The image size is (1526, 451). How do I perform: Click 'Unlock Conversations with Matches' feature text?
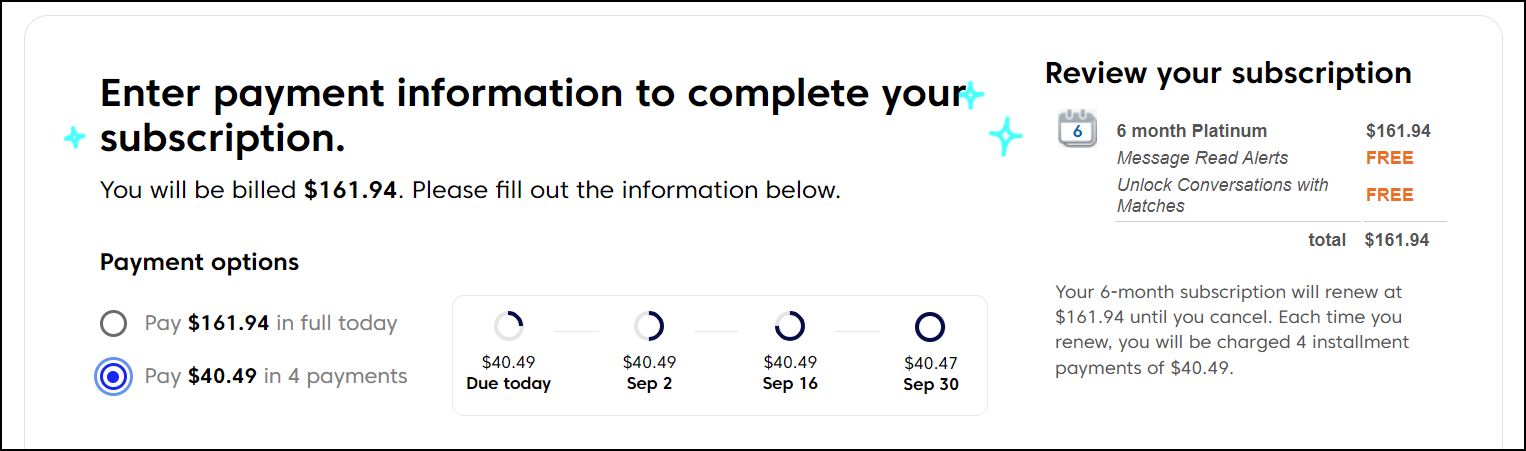[1223, 195]
